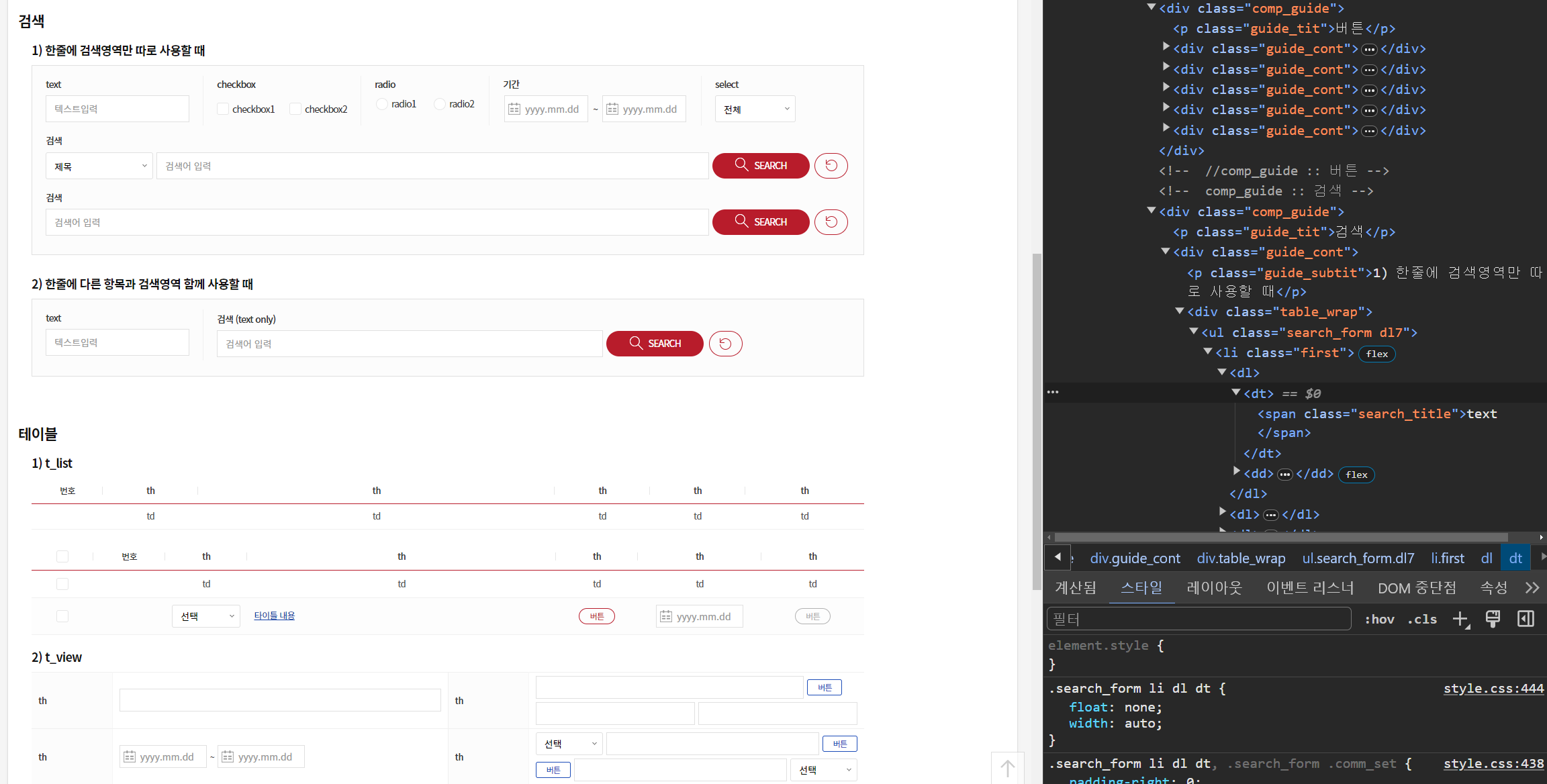Tick the header checkbox in the second table
The image size is (1547, 784).
[62, 556]
